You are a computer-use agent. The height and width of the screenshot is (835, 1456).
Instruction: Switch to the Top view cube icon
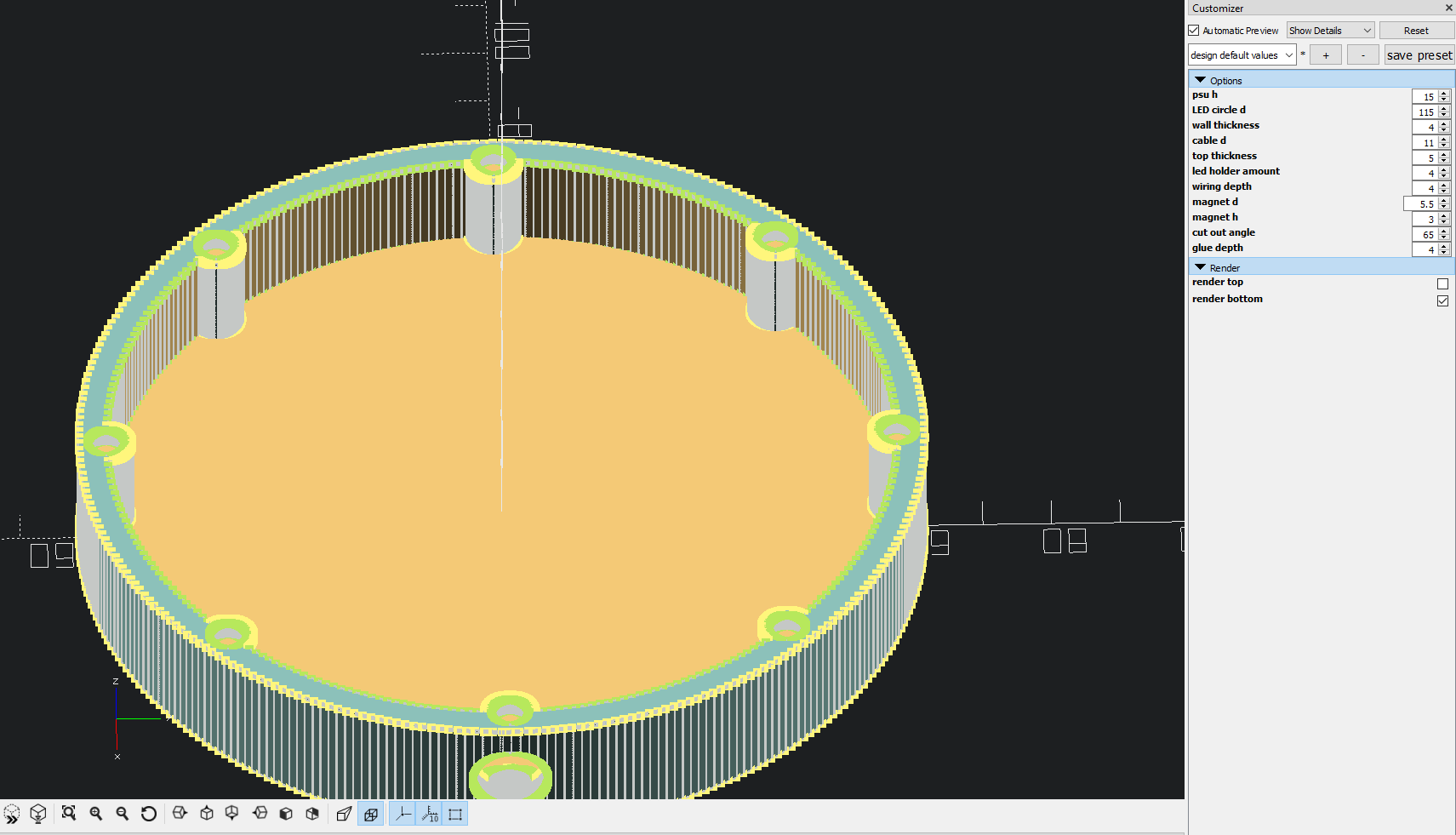point(207,814)
